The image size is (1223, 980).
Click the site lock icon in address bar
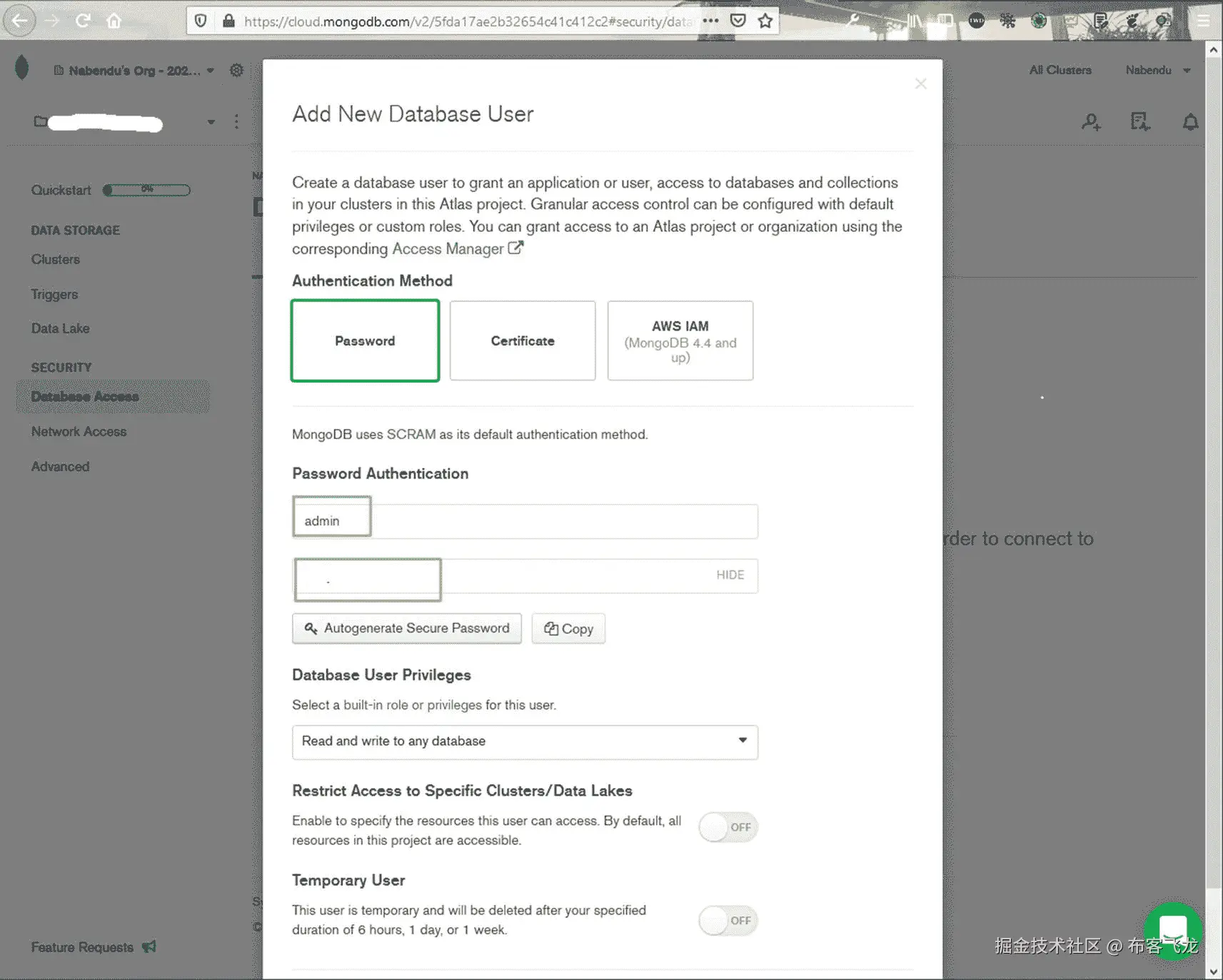(228, 21)
